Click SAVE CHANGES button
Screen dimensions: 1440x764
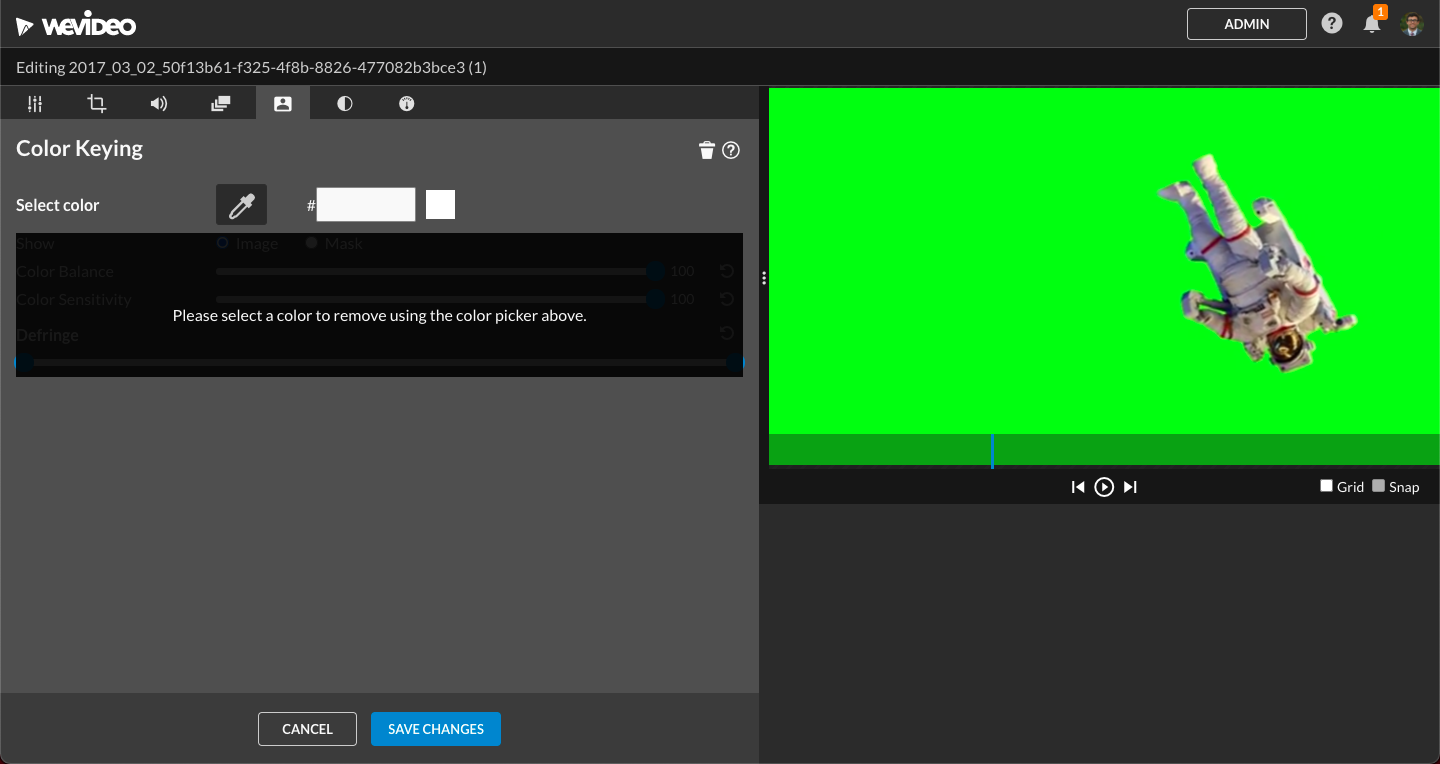coord(436,729)
